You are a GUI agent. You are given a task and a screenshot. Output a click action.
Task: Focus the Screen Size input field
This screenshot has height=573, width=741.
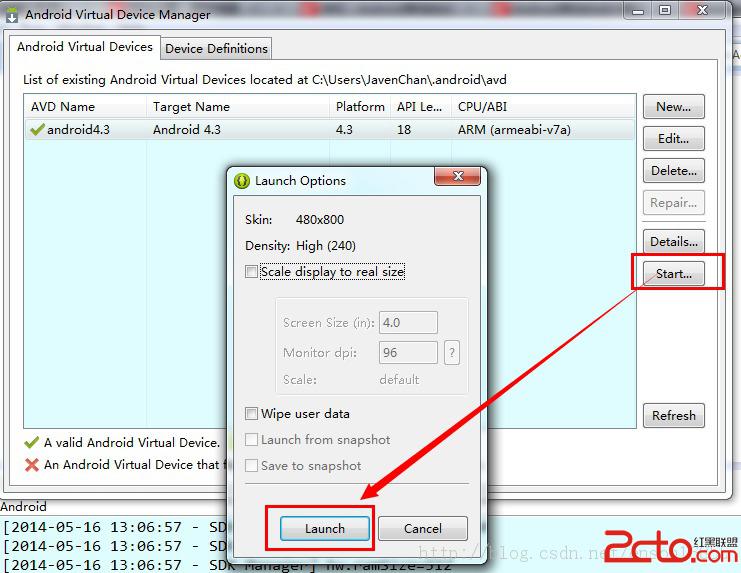(x=408, y=323)
